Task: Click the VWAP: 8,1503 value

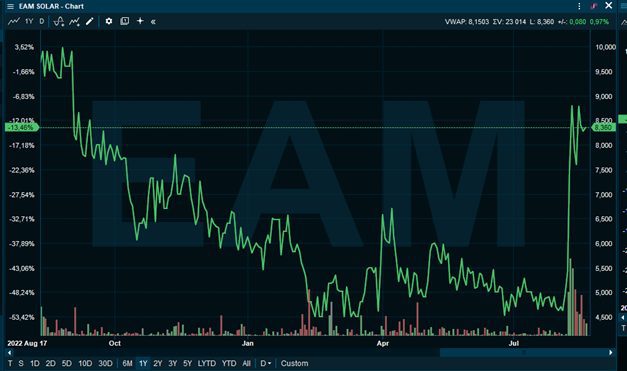Action: pos(467,22)
